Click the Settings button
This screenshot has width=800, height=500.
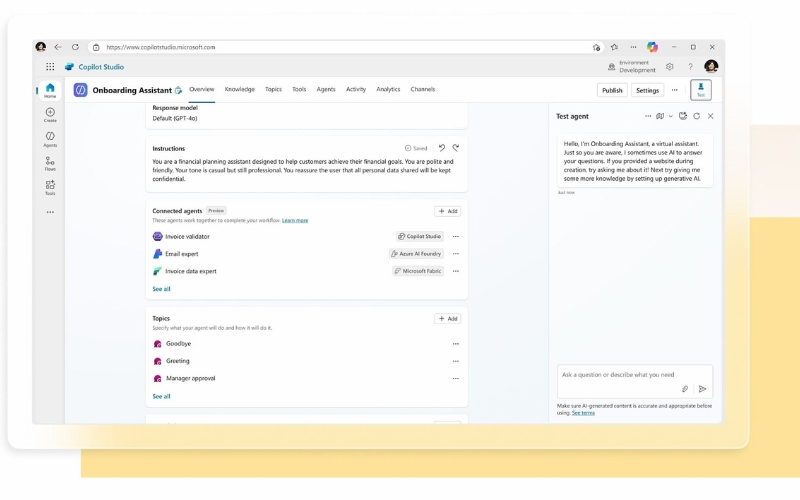(x=647, y=90)
